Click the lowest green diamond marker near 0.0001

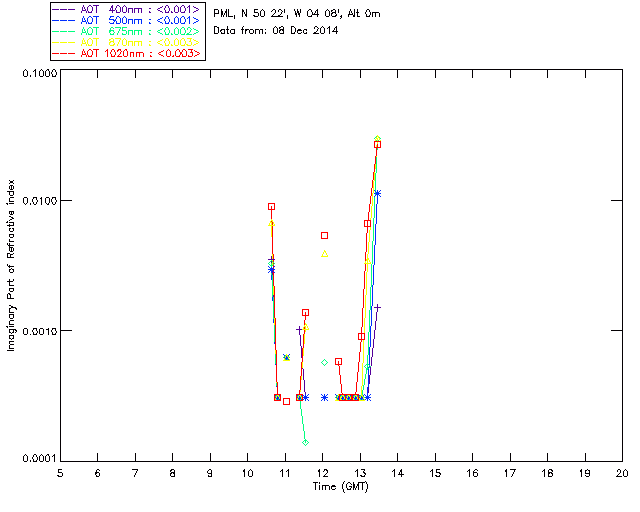coord(305,443)
